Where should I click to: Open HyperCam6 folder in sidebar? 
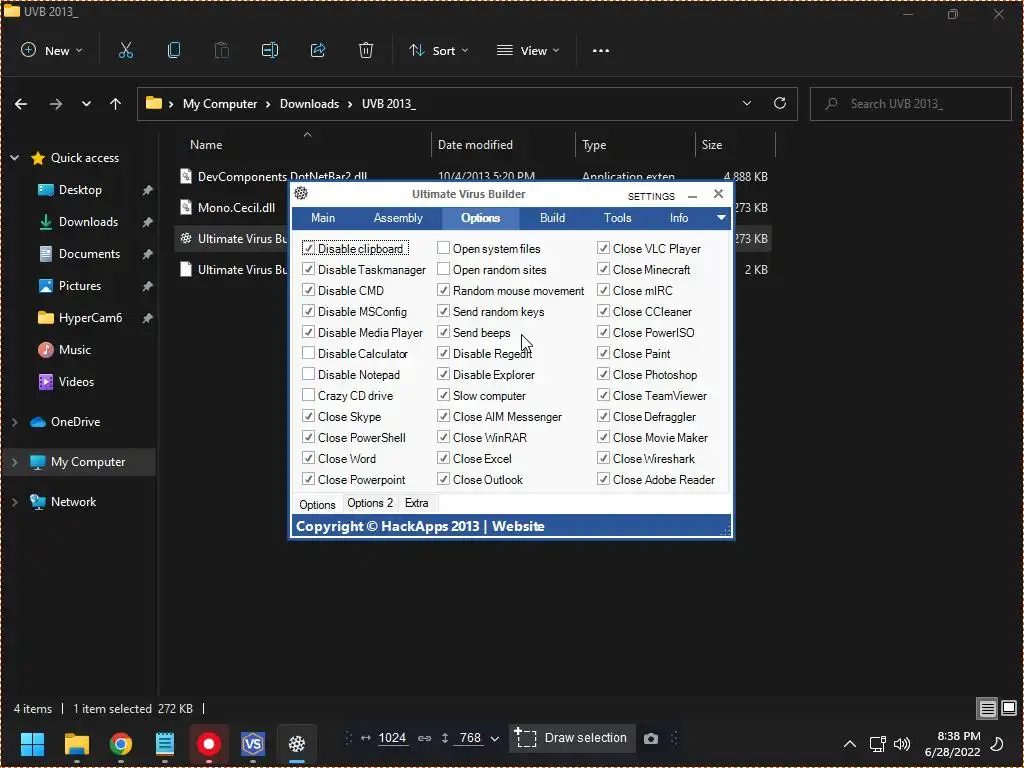[x=90, y=318]
